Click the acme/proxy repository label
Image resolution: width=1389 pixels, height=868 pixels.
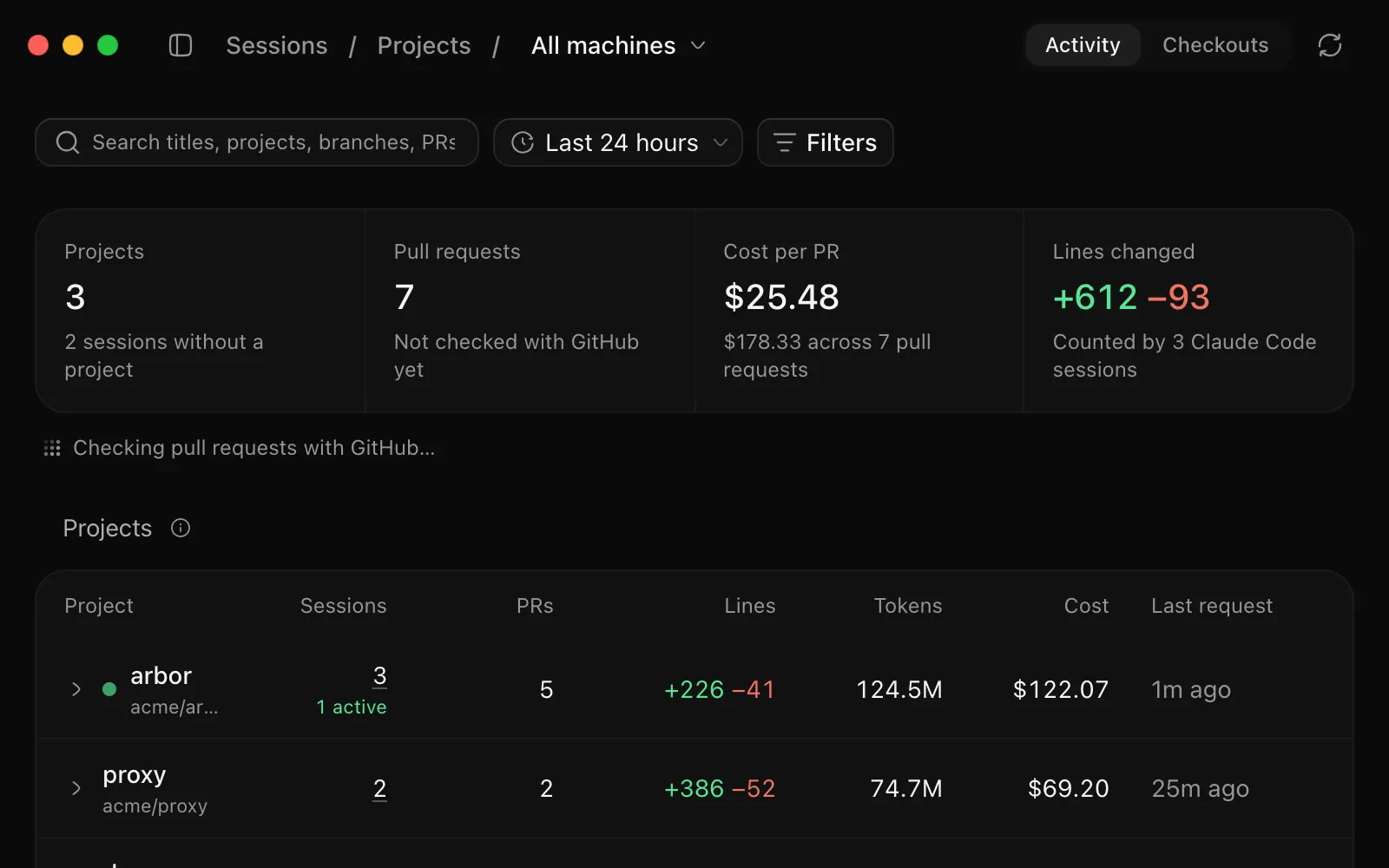pos(155,806)
